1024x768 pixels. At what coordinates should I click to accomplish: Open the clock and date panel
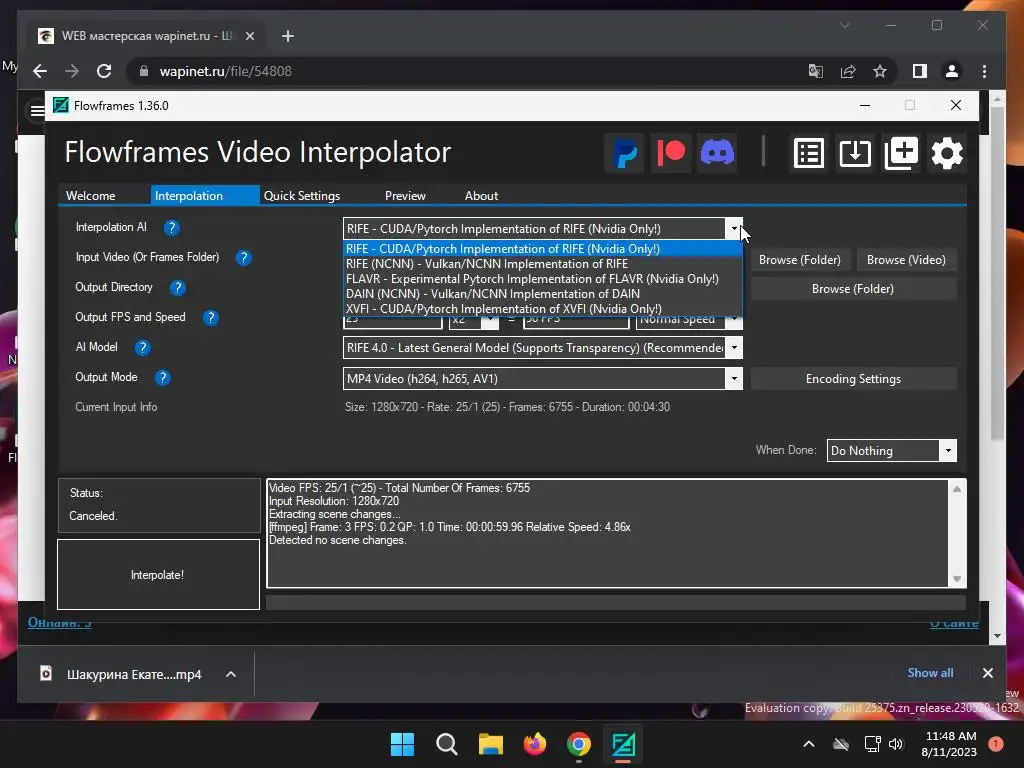point(950,744)
